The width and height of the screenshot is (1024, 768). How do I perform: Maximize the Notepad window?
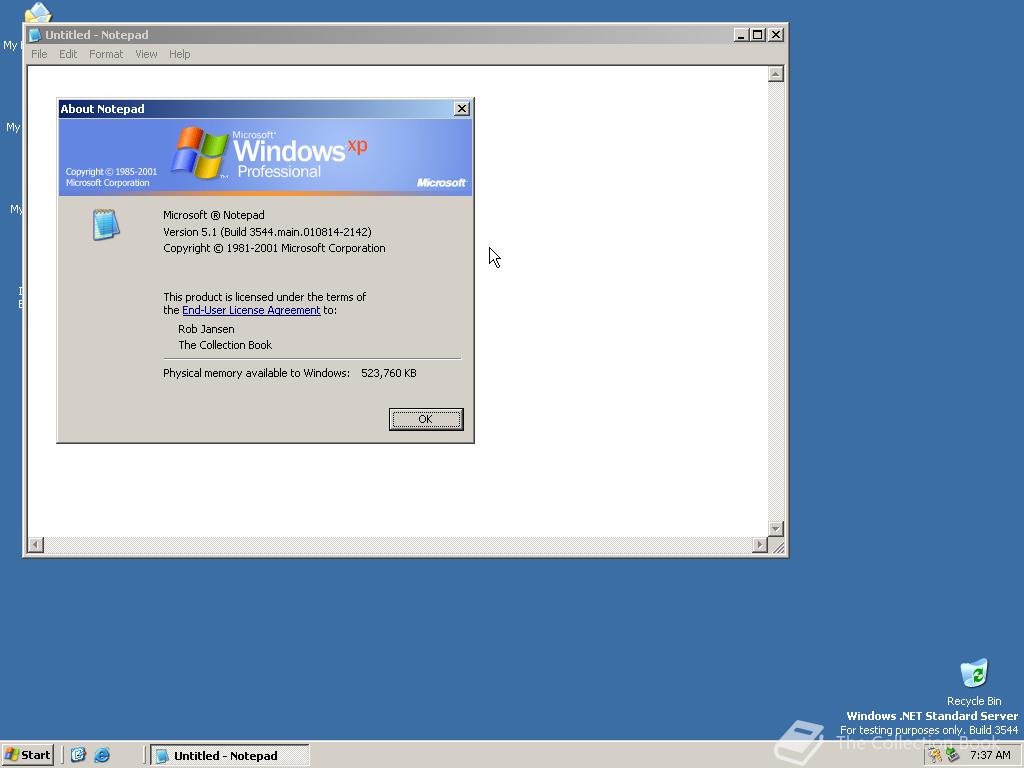758,35
